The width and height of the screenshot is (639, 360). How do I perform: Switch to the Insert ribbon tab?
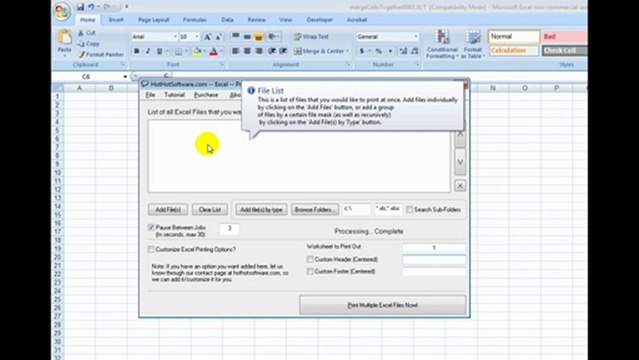(x=116, y=20)
